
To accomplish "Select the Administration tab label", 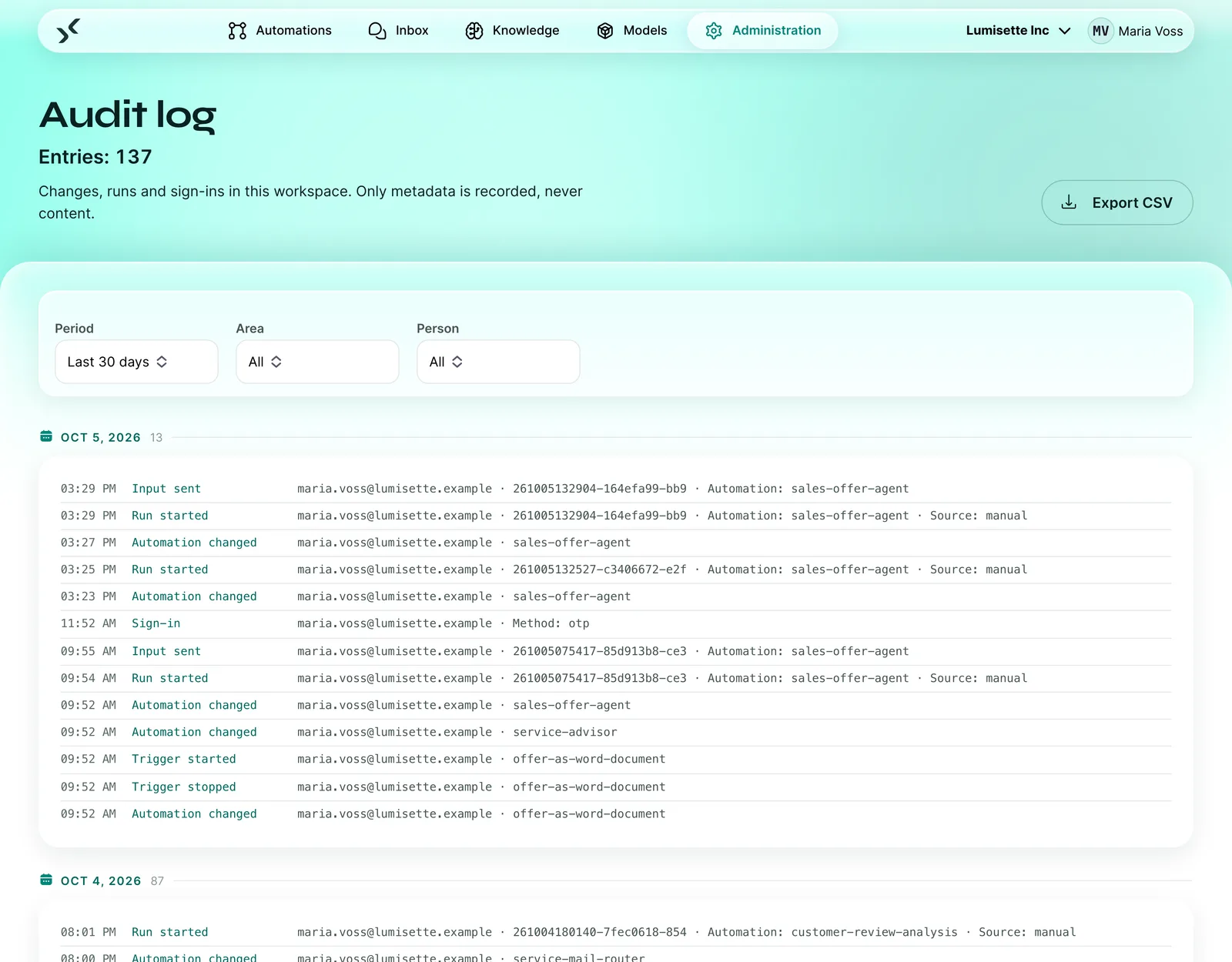I will pos(776,31).
